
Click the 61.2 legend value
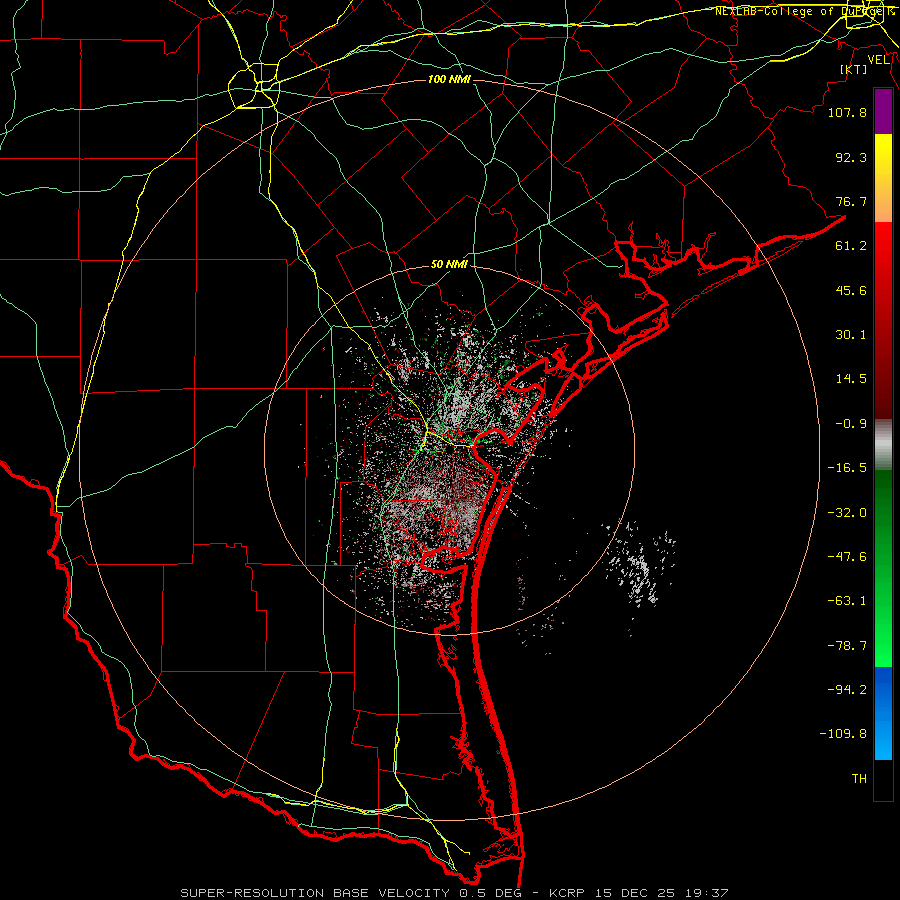[x=851, y=246]
